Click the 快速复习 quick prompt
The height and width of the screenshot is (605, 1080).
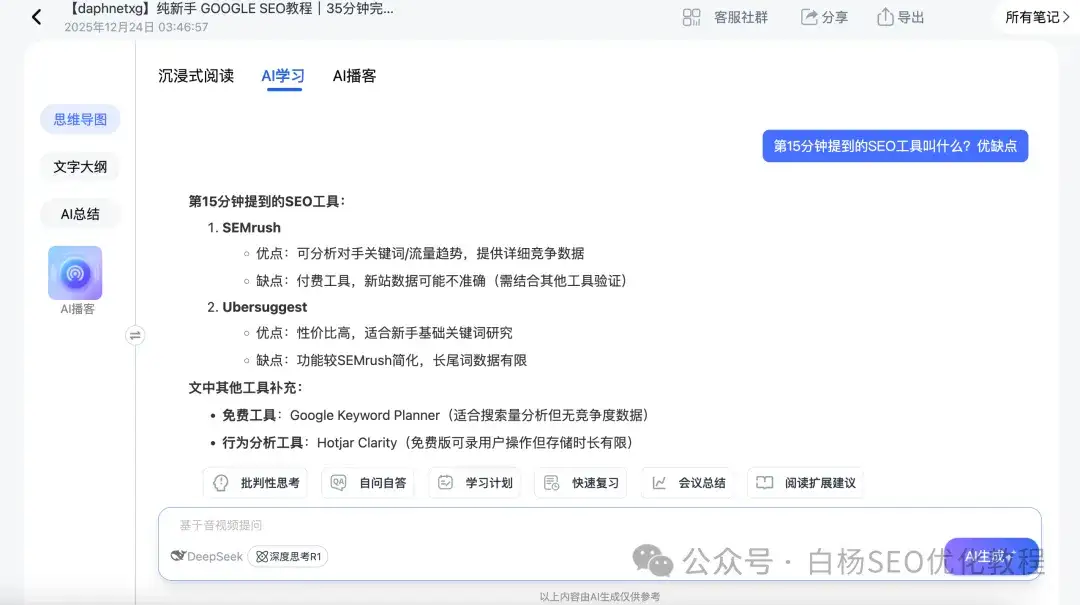click(581, 483)
